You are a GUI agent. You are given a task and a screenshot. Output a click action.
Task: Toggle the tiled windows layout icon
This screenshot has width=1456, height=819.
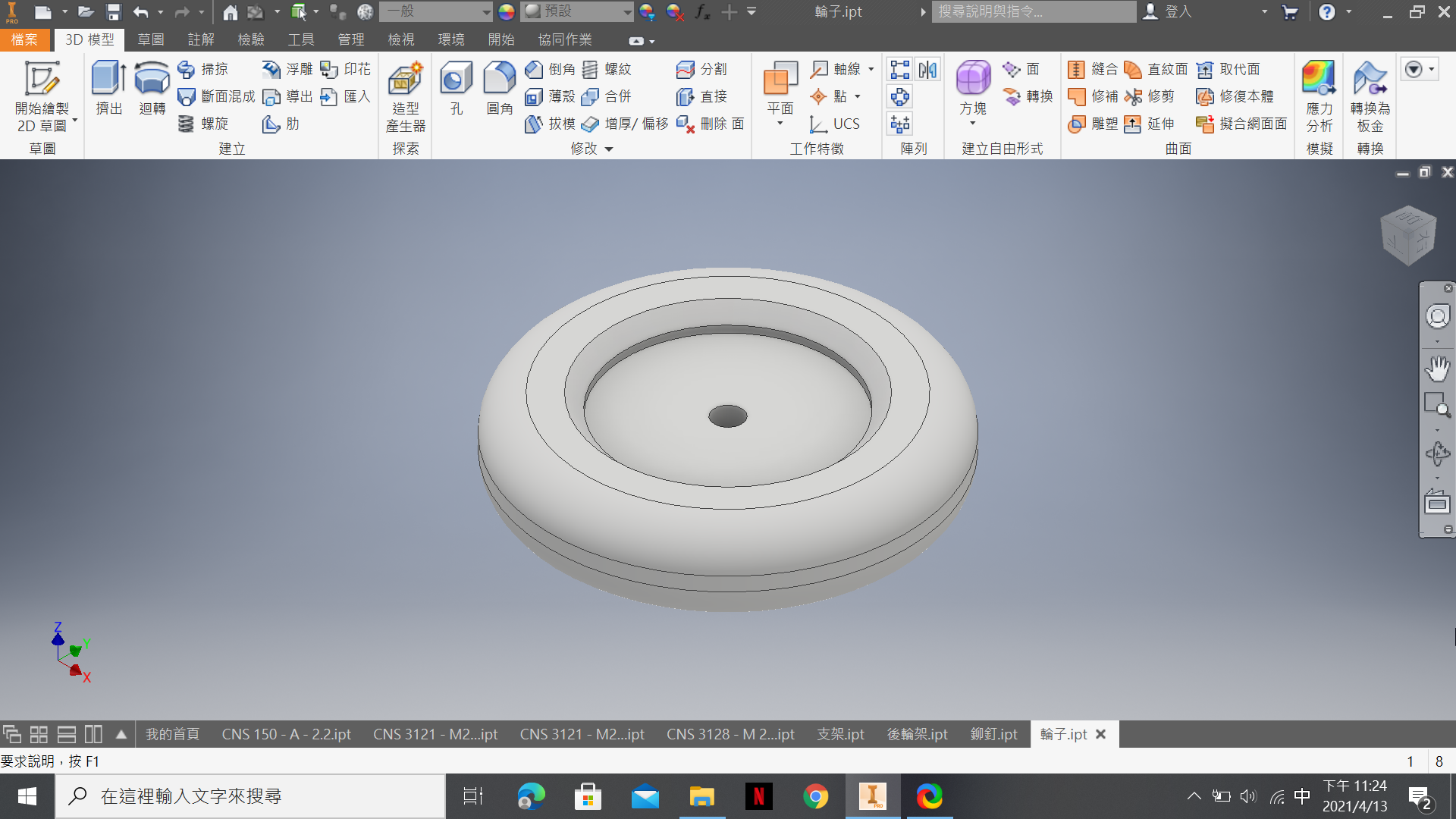(x=39, y=734)
